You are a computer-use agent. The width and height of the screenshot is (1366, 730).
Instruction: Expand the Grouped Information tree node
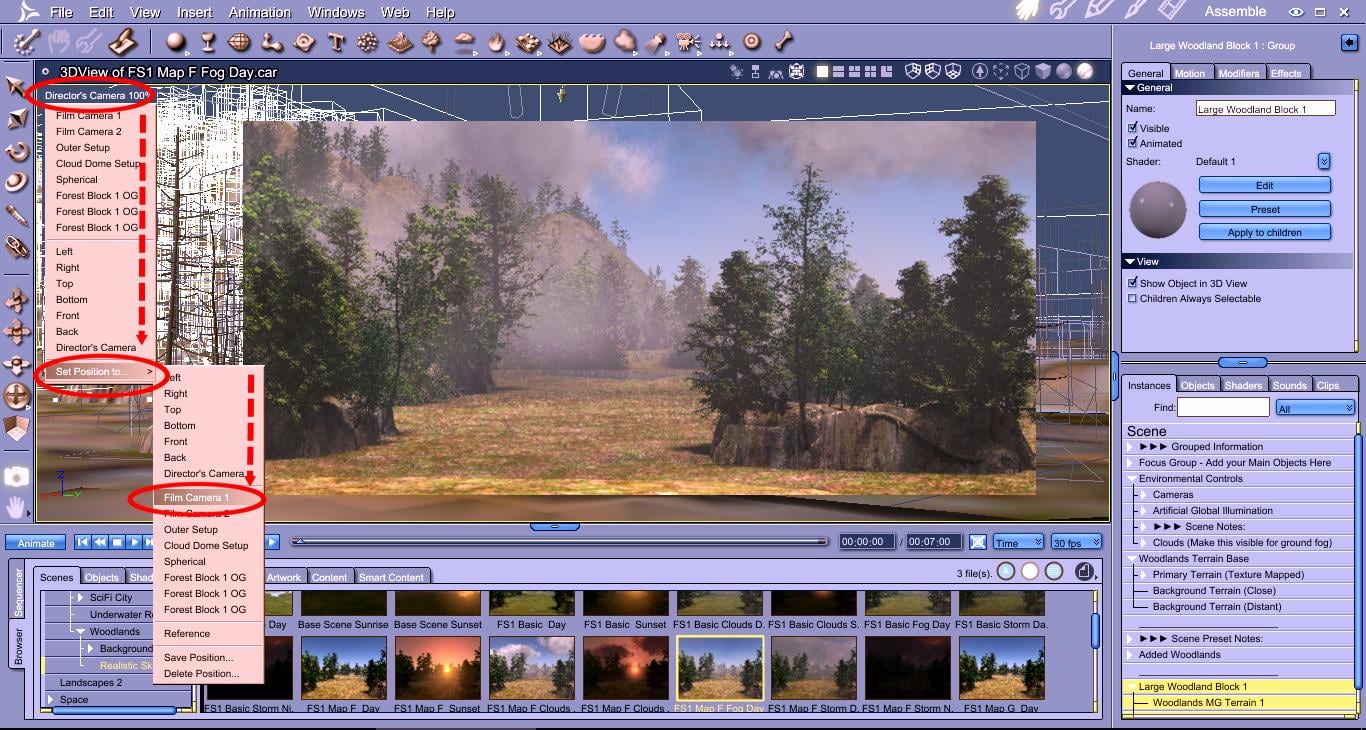(1130, 447)
